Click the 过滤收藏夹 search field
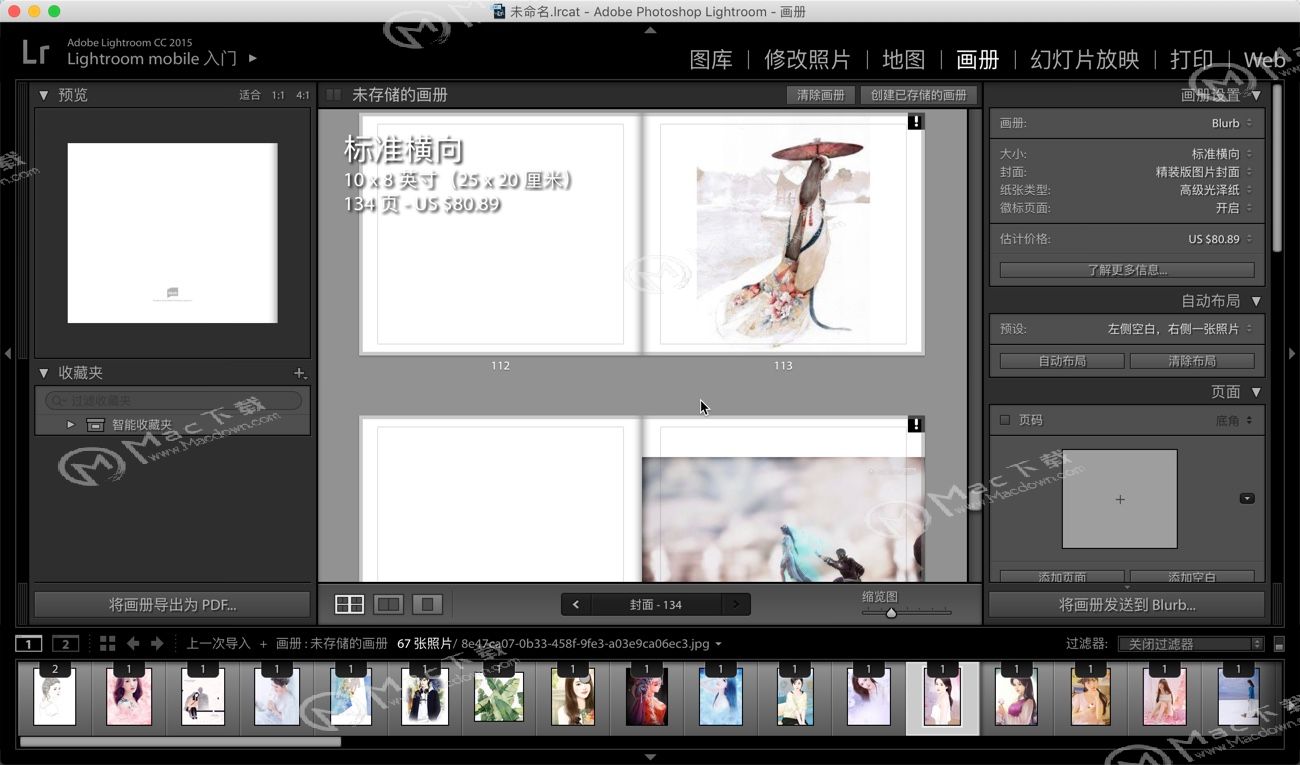The image size is (1300, 765). 173,400
